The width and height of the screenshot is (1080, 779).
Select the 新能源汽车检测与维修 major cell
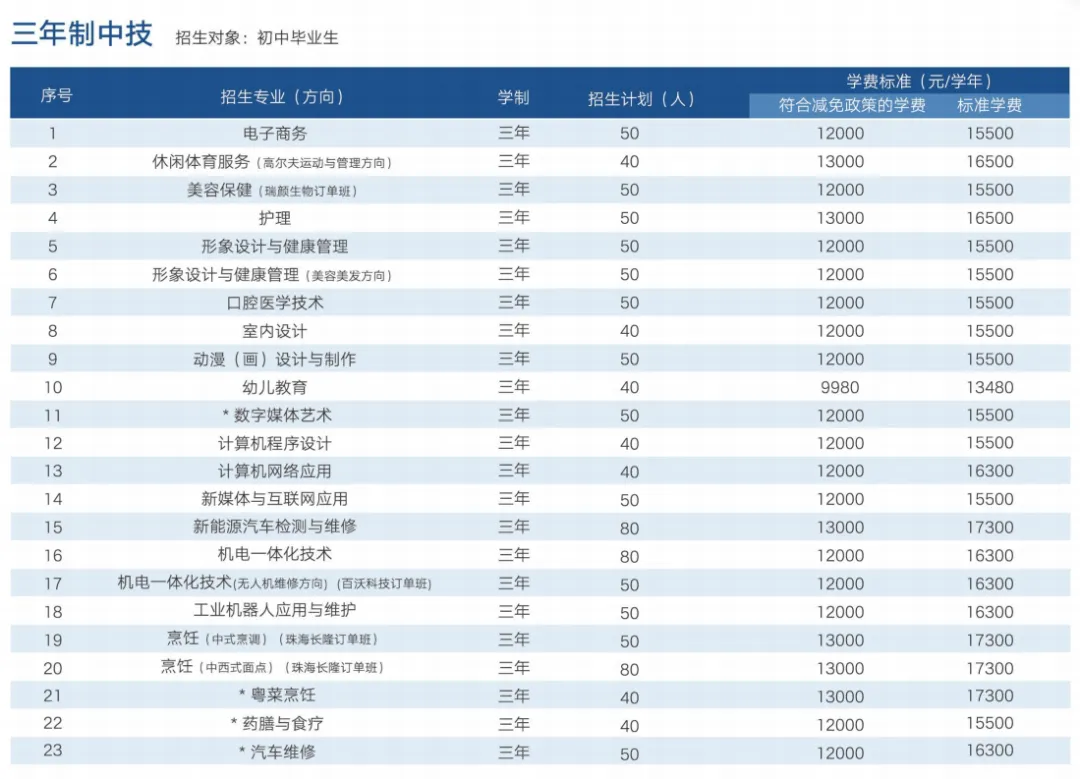point(275,527)
